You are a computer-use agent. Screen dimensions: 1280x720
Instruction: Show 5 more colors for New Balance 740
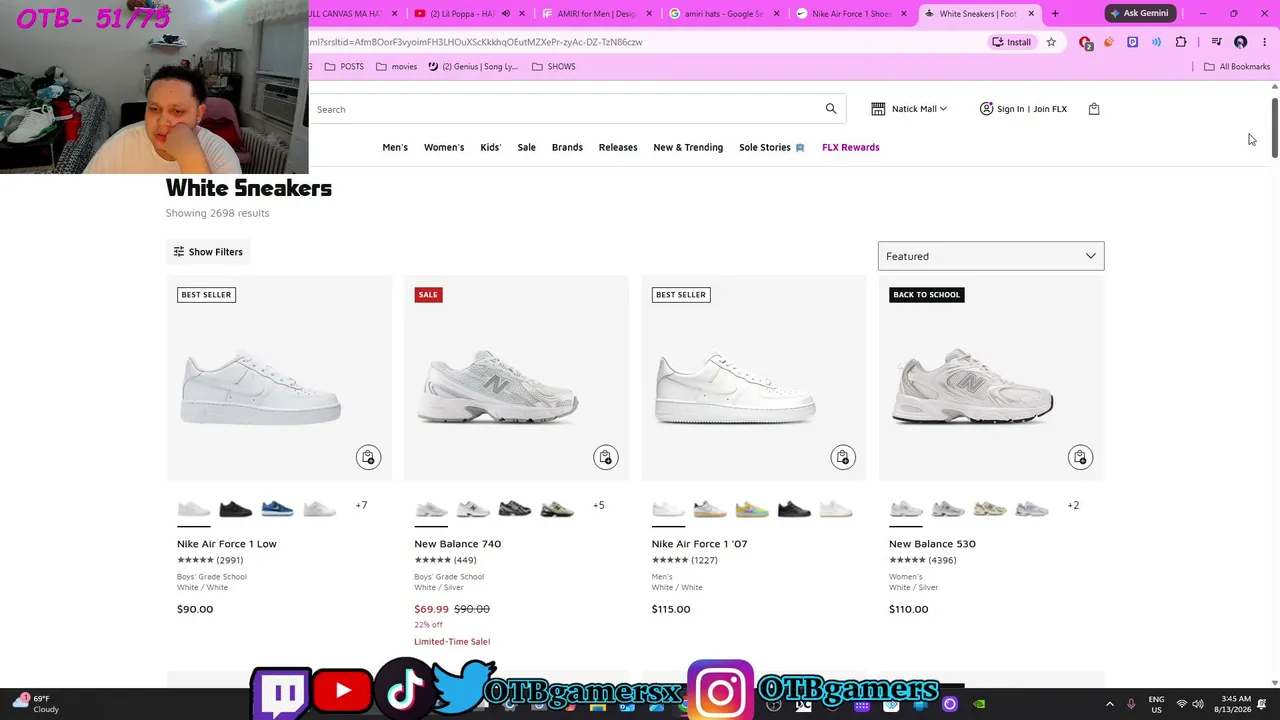click(598, 506)
